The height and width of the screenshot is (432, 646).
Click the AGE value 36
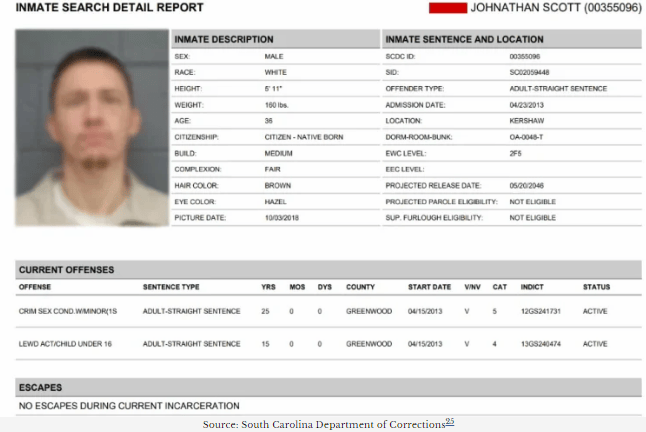[269, 121]
